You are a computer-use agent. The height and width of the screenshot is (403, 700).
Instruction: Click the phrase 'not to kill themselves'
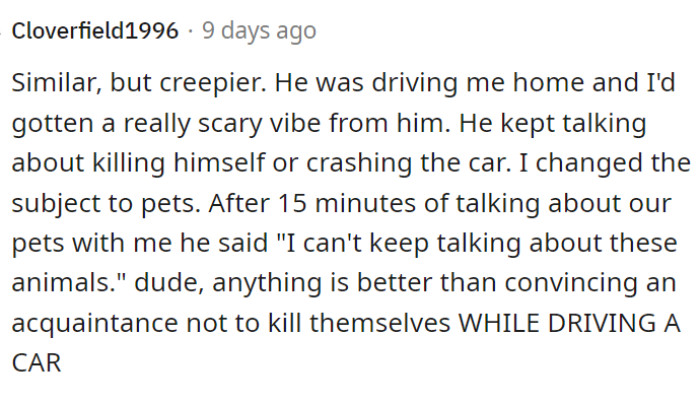pos(318,323)
